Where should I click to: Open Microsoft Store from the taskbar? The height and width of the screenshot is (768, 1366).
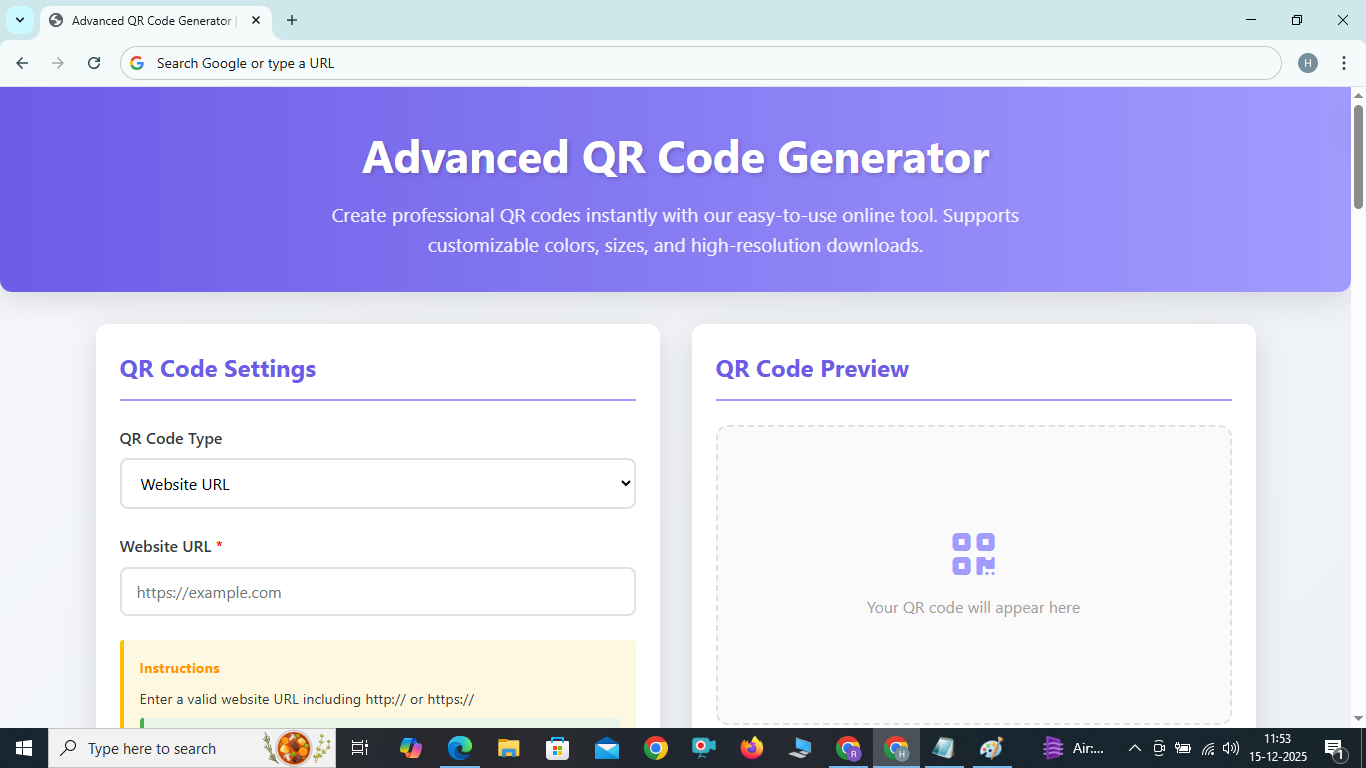pyautogui.click(x=557, y=747)
